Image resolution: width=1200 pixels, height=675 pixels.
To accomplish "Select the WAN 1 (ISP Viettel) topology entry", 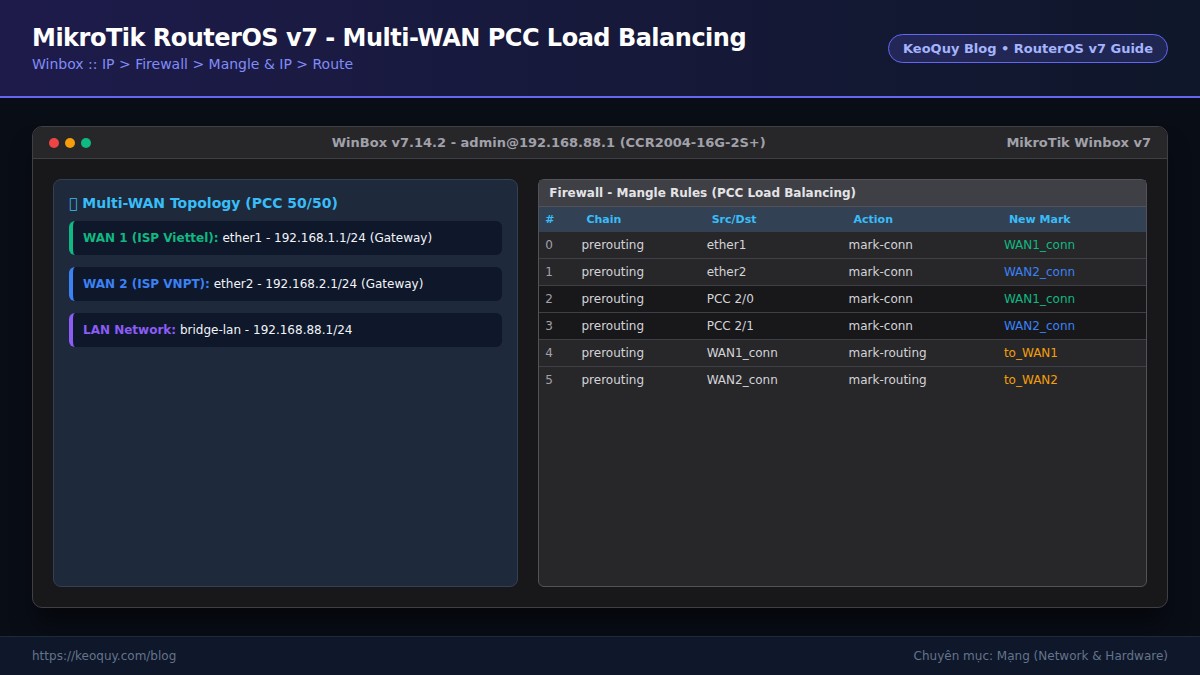I will pos(285,238).
